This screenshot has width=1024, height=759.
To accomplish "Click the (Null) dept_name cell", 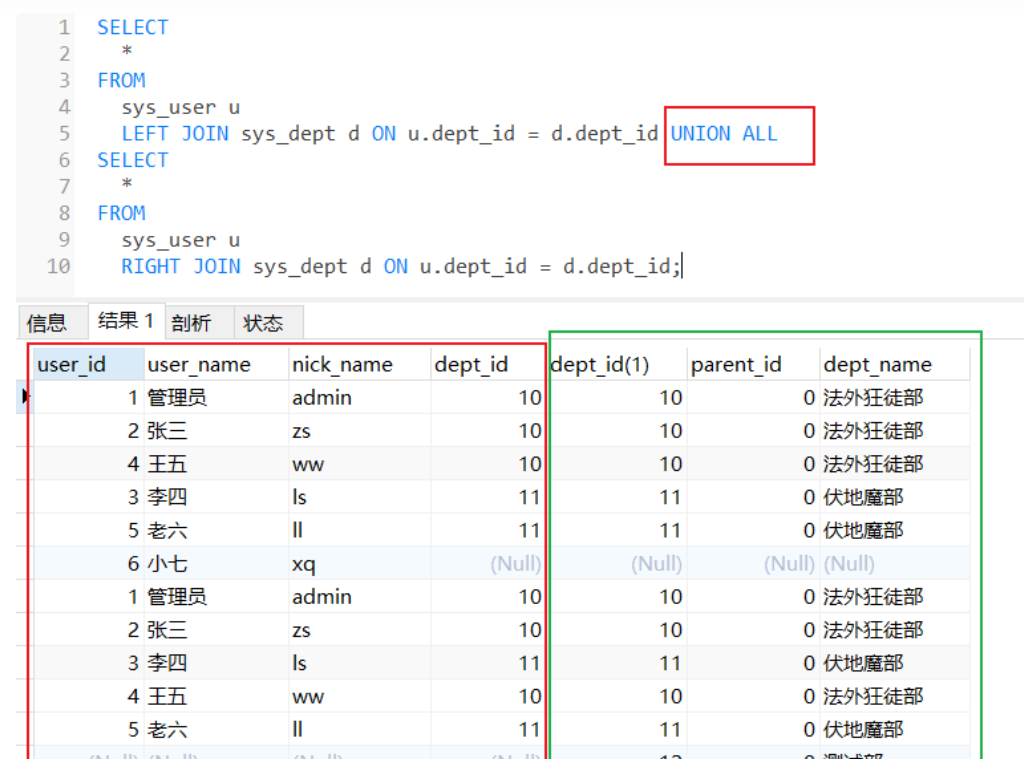I will [895, 563].
